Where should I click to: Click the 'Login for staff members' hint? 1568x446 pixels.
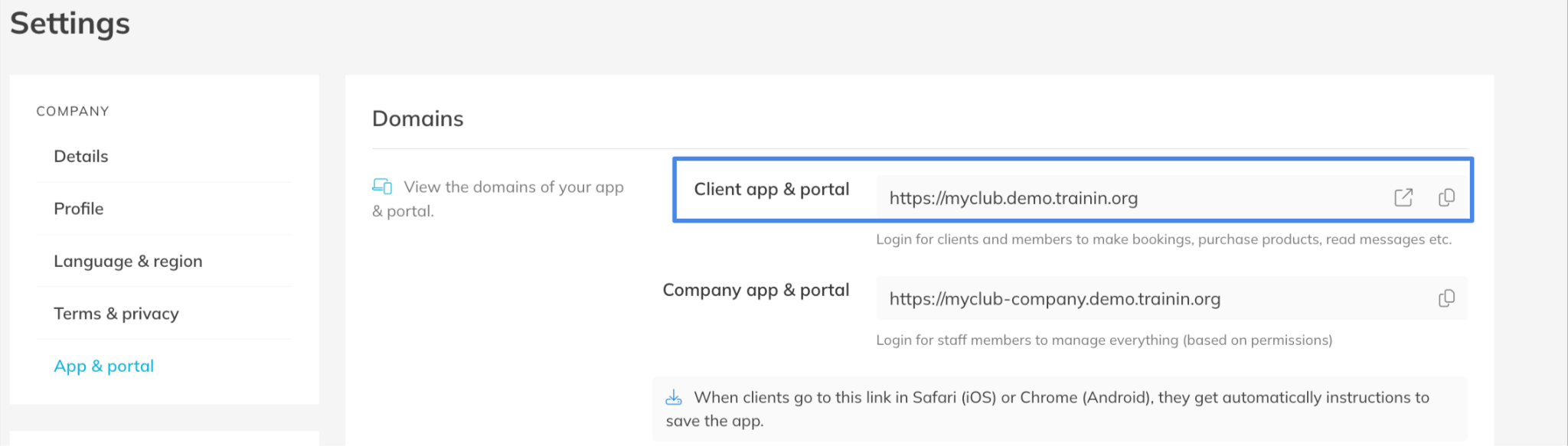(1103, 340)
